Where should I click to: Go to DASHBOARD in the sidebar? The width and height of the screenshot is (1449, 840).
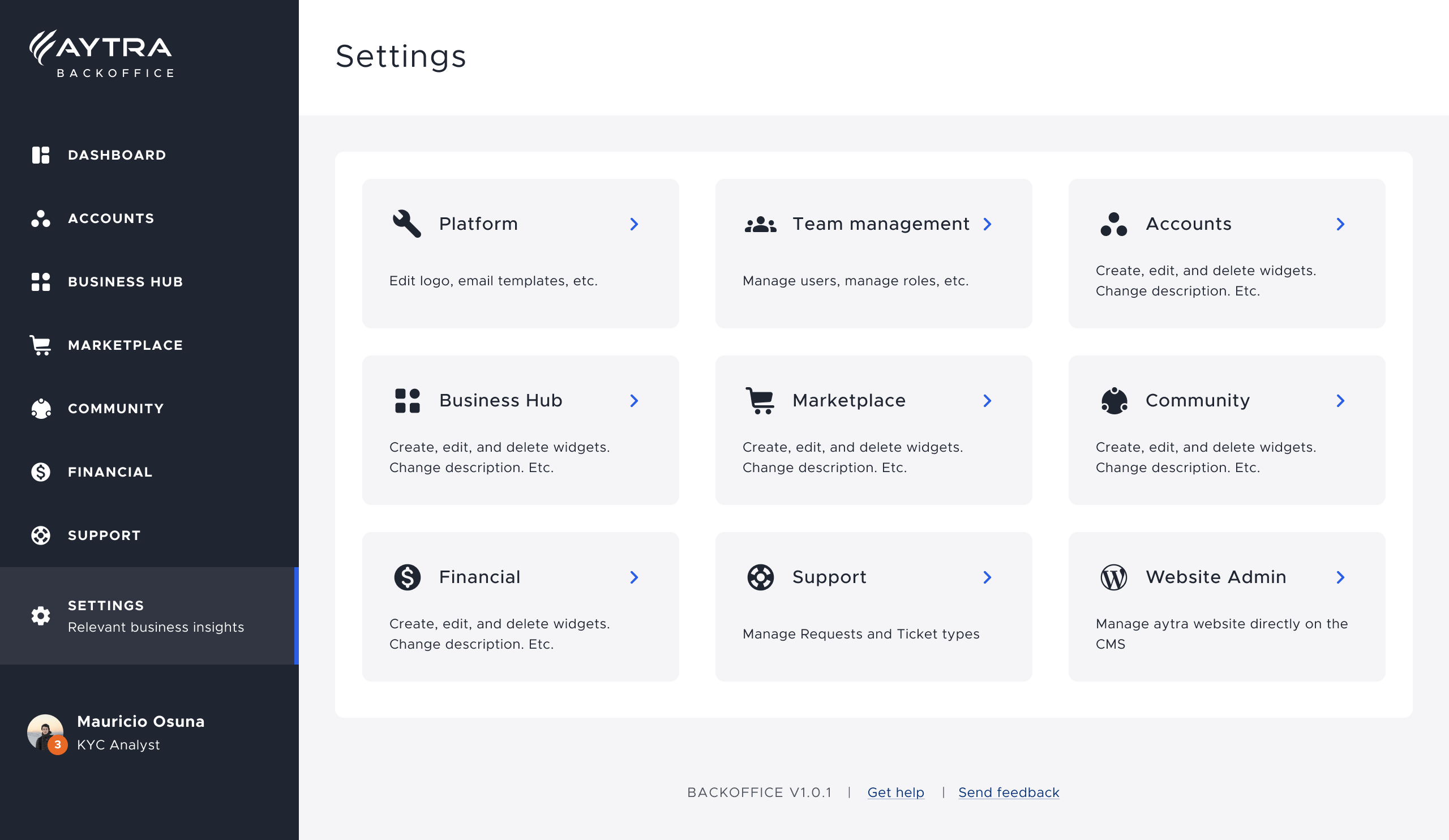(117, 155)
